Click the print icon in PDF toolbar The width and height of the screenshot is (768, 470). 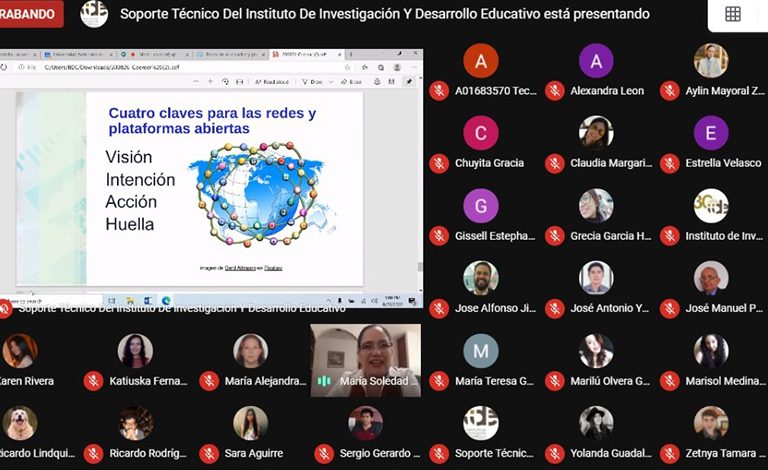(377, 82)
